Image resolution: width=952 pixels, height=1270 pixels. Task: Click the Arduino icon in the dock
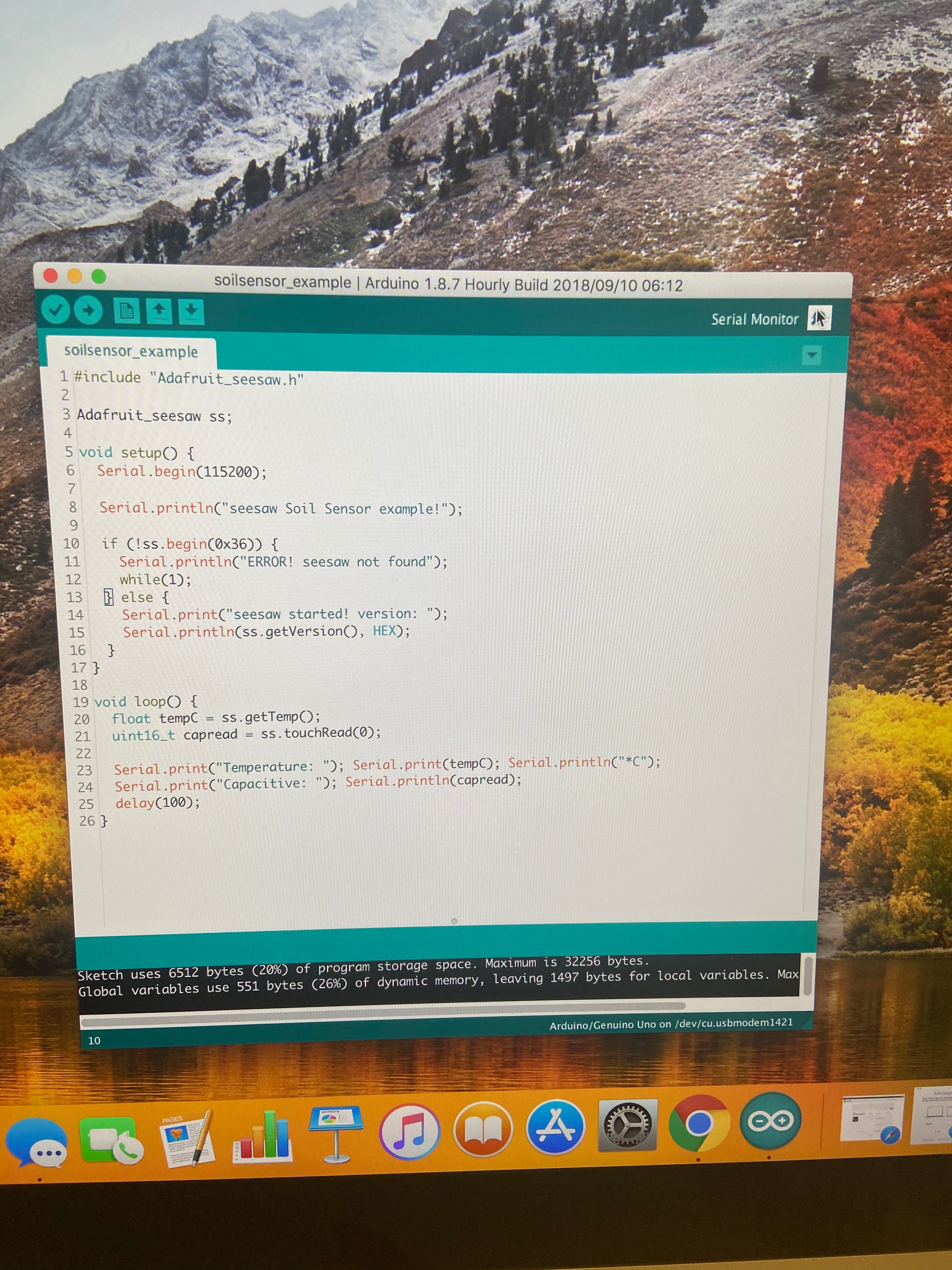tap(769, 1121)
